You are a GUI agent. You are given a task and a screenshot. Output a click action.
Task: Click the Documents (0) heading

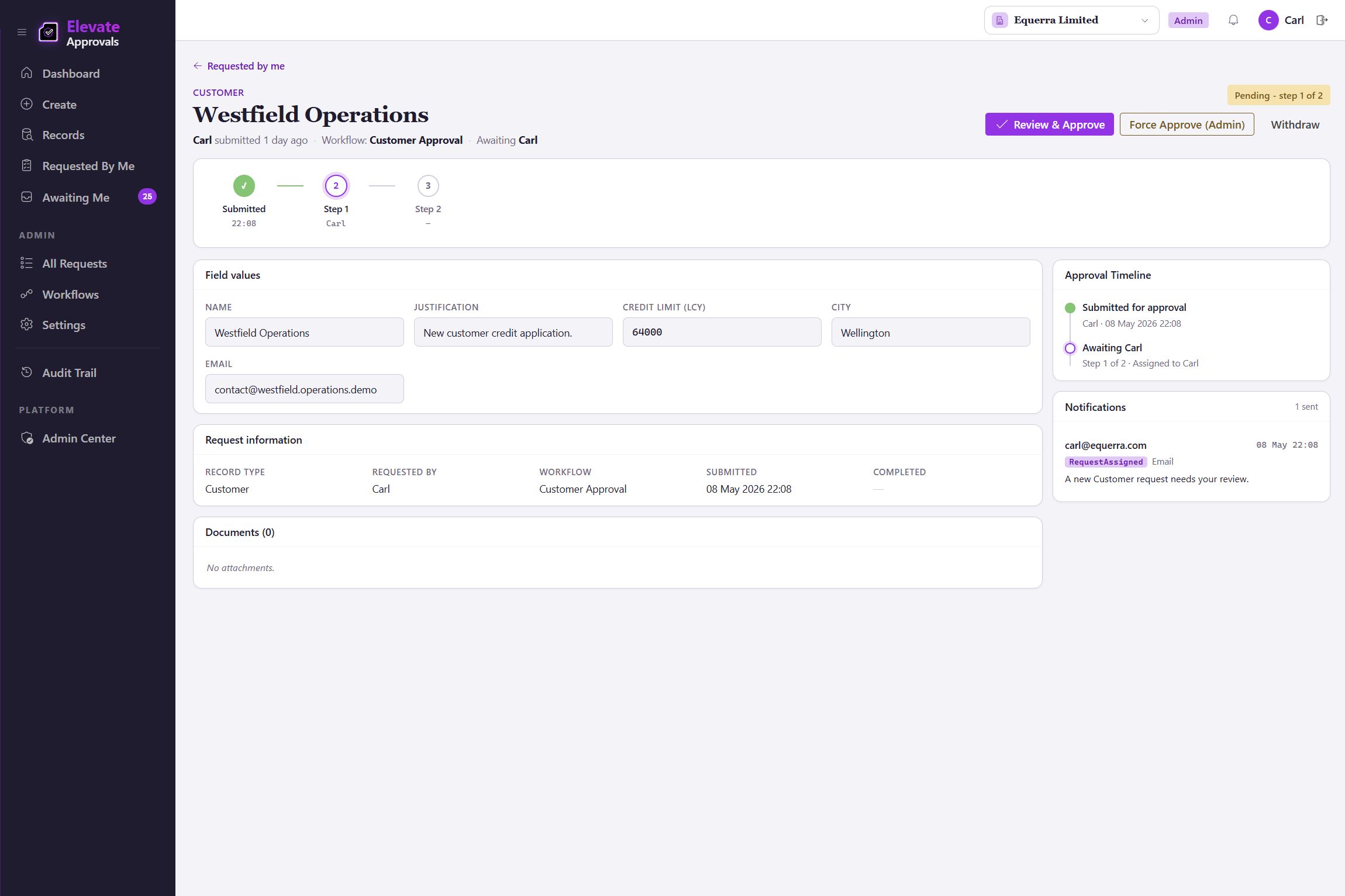click(x=240, y=532)
